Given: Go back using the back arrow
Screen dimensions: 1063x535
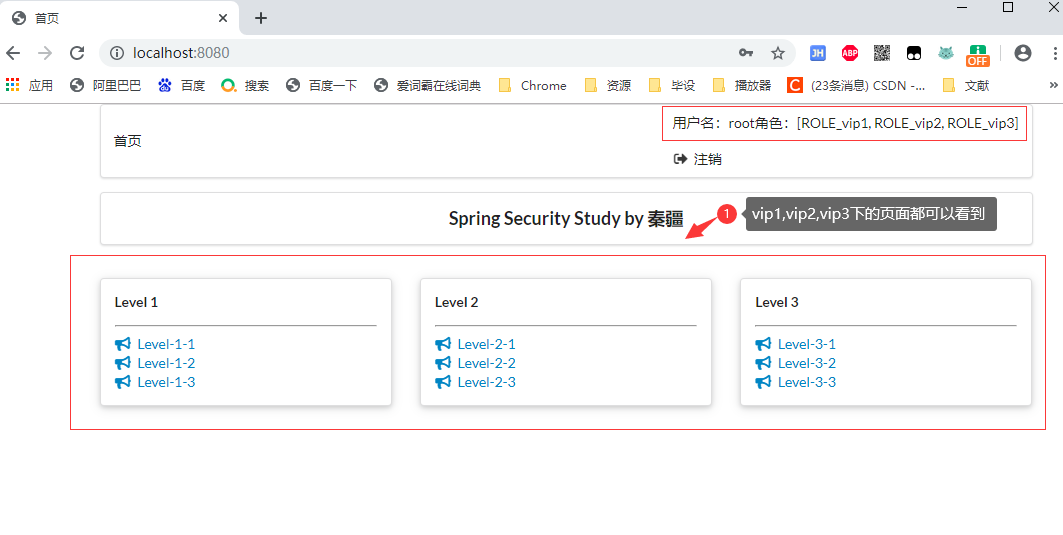Looking at the screenshot, I should point(13,53).
